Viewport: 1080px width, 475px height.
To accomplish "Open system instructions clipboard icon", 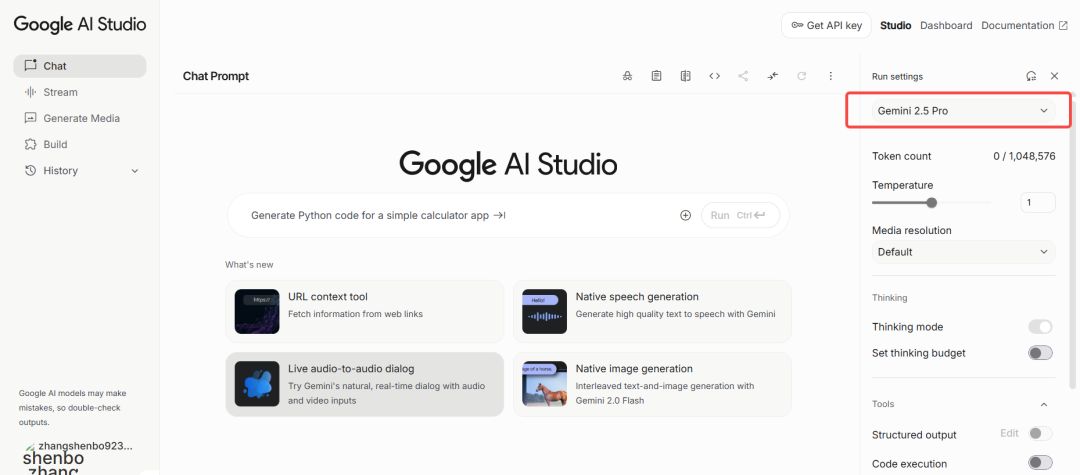I will click(x=656, y=76).
